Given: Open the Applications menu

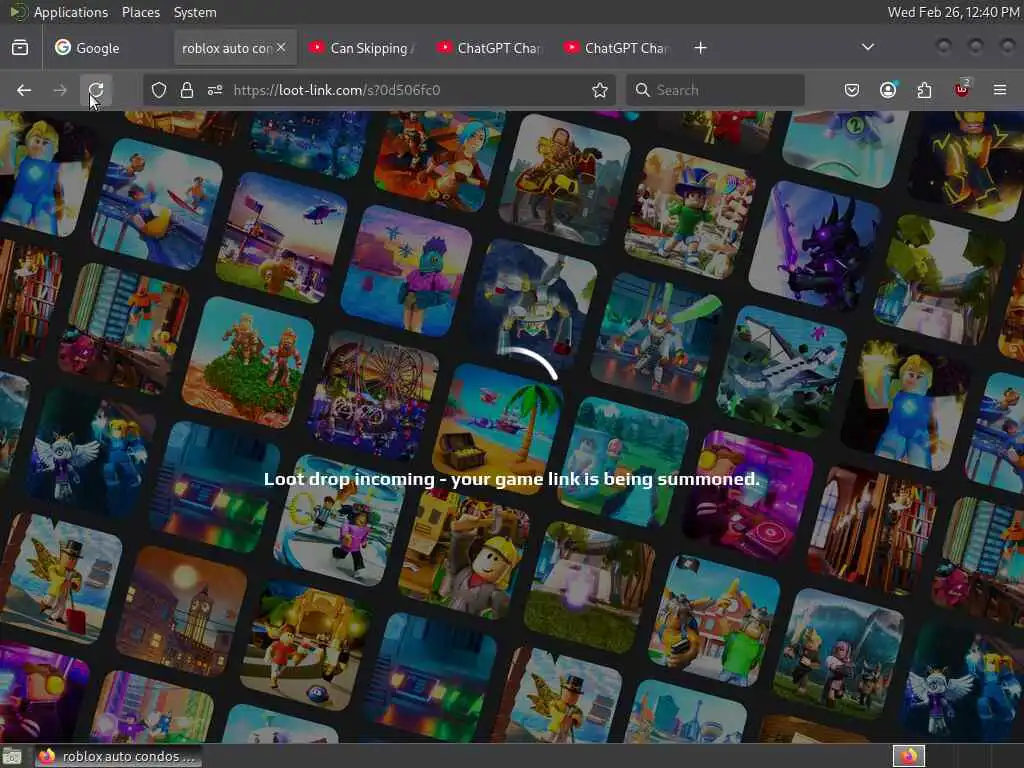Looking at the screenshot, I should pyautogui.click(x=71, y=12).
